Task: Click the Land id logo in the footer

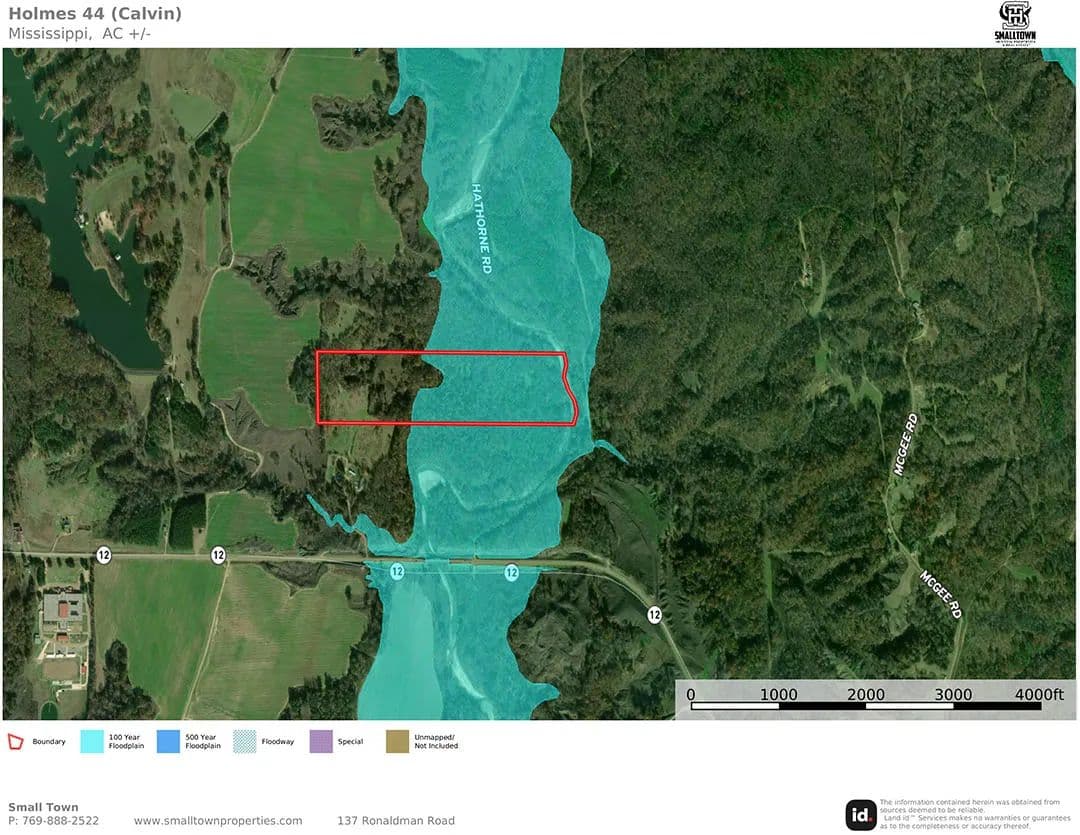Action: click(x=860, y=814)
